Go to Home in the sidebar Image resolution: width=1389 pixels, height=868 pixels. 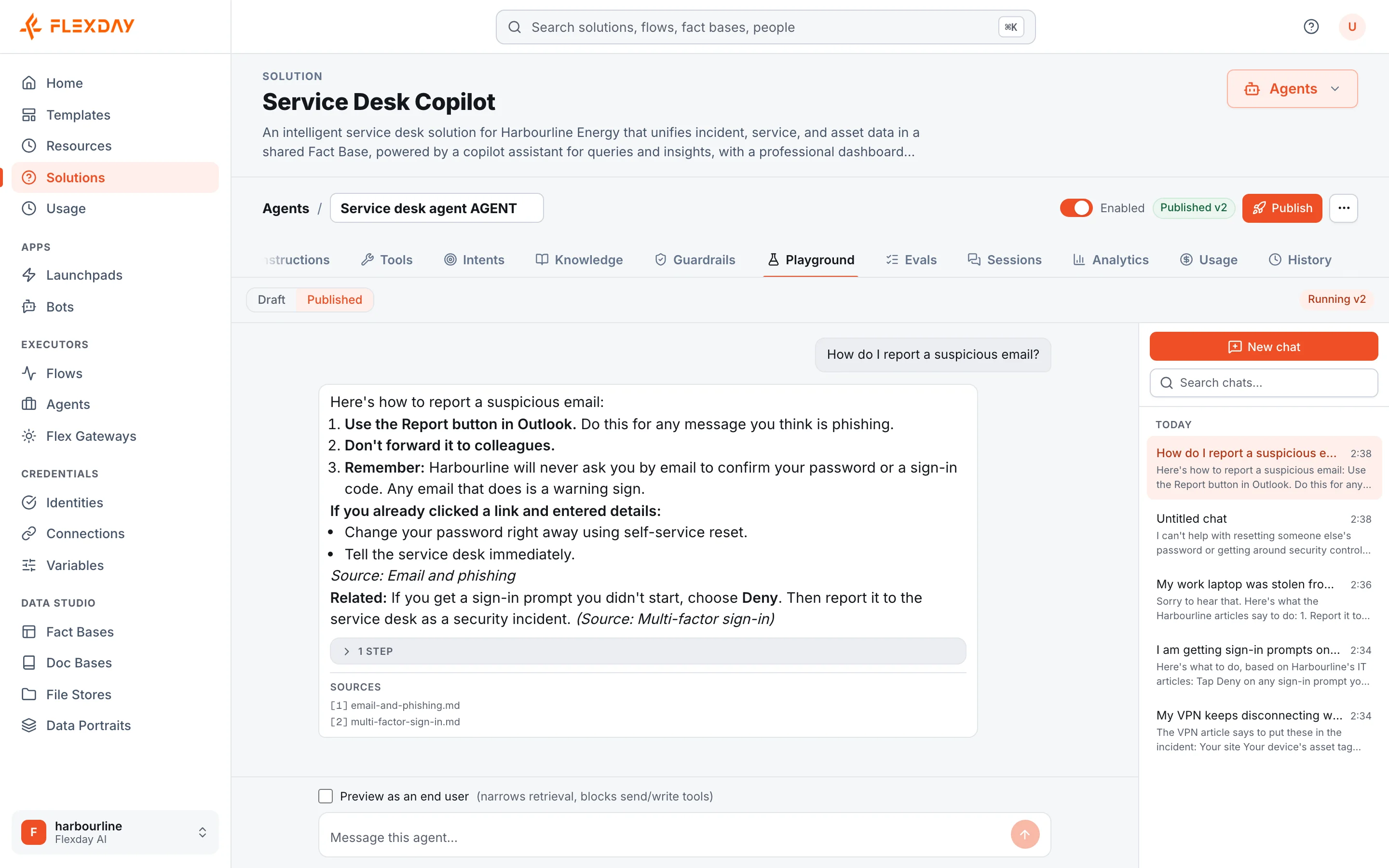(115, 83)
